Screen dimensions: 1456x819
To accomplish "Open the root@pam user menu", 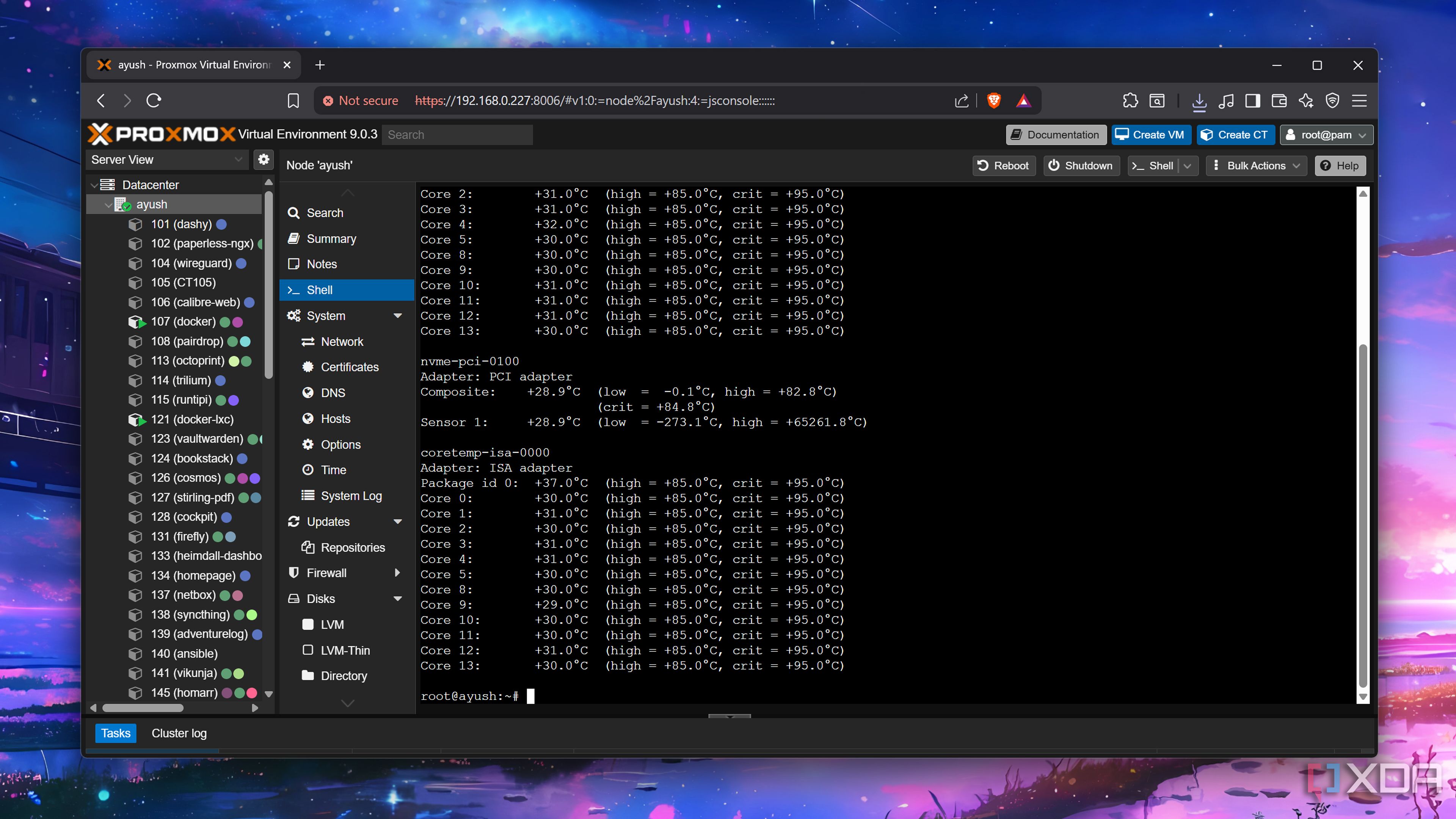I will 1326,135.
